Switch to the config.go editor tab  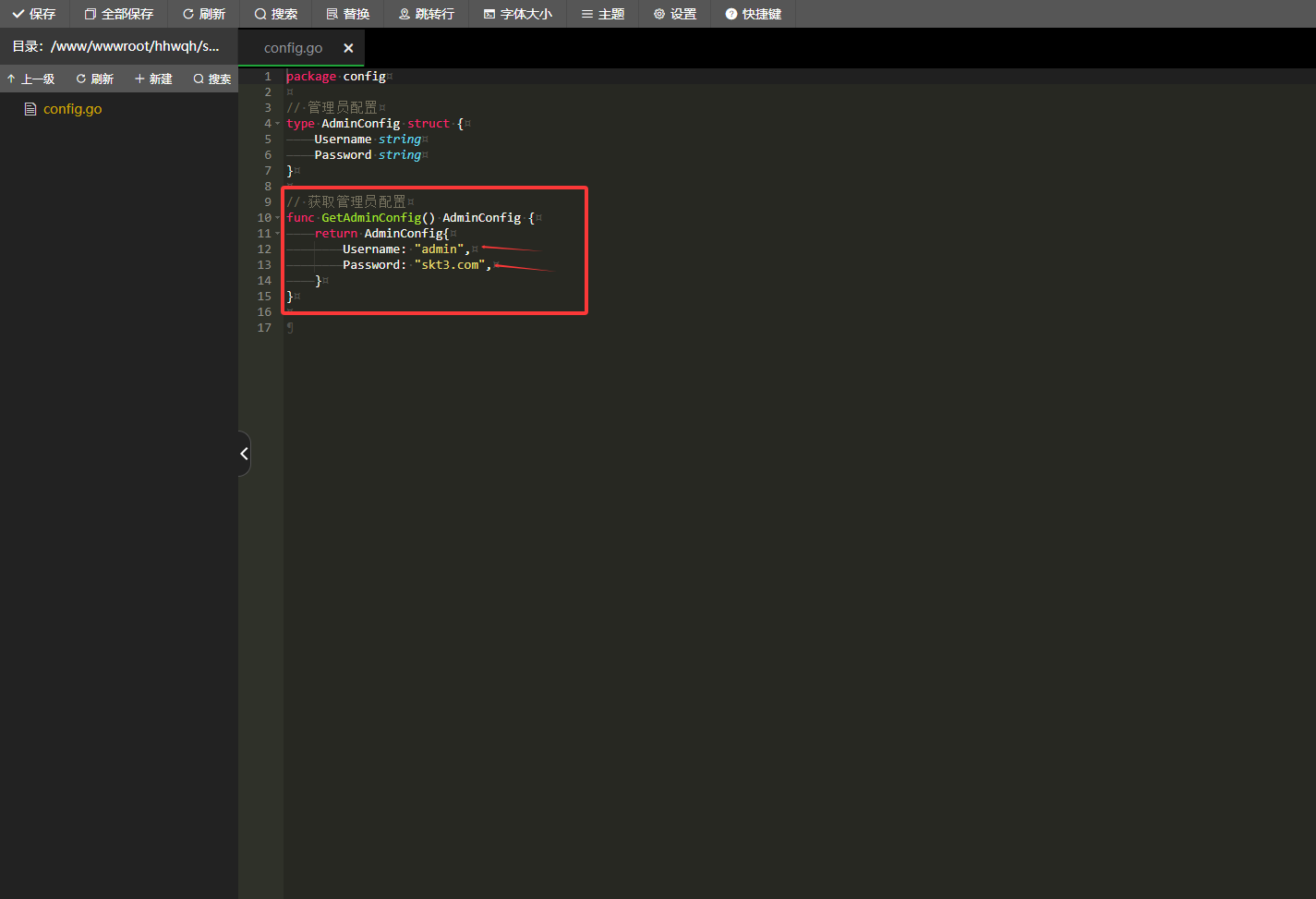293,48
